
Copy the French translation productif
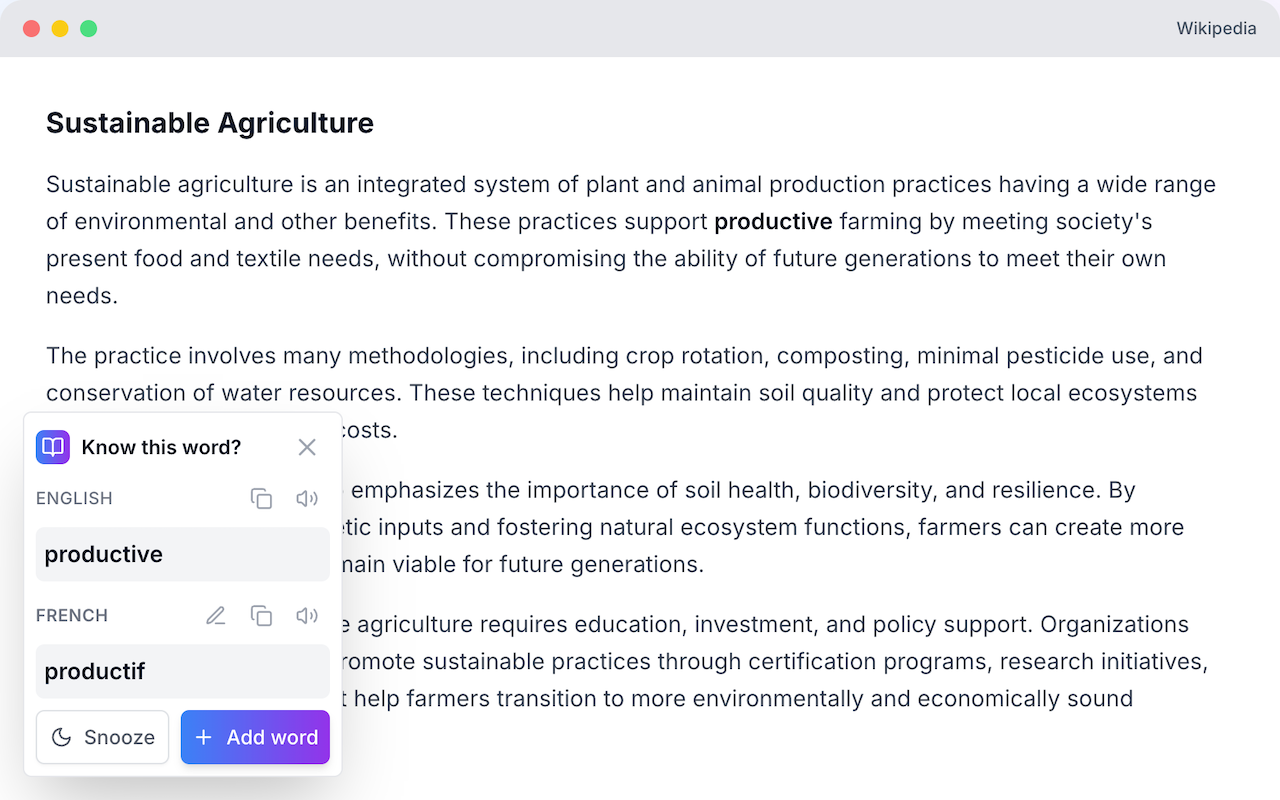(261, 615)
